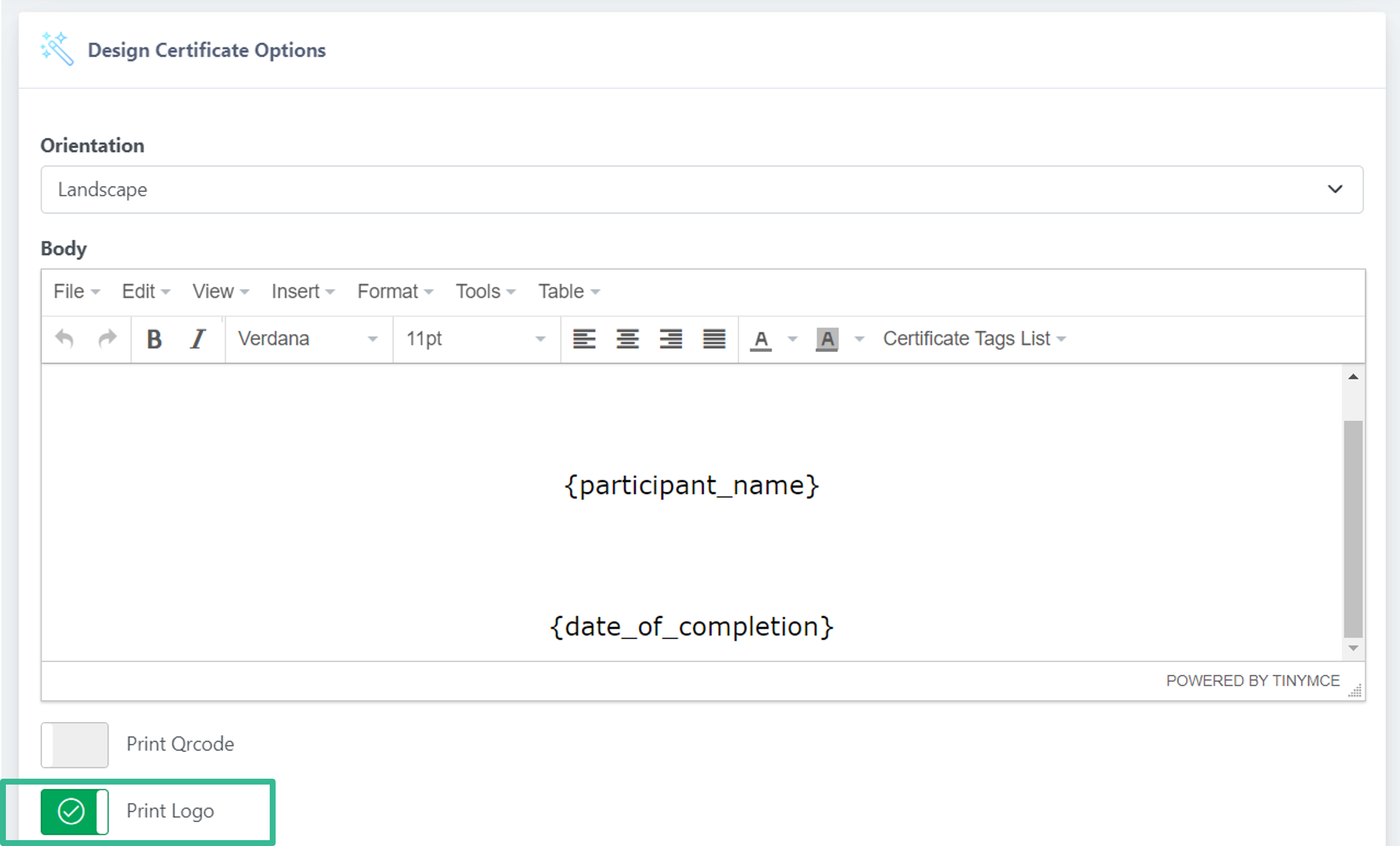
Task: Open text color picker arrow
Action: (x=792, y=339)
